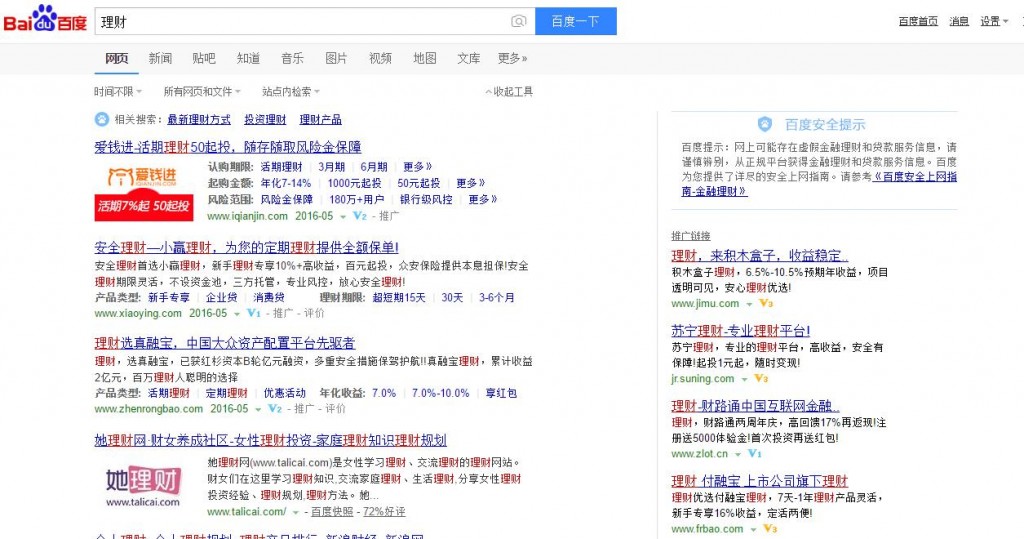1024x539 pixels.
Task: Collapse the tools via 收起工具
Action: click(509, 91)
